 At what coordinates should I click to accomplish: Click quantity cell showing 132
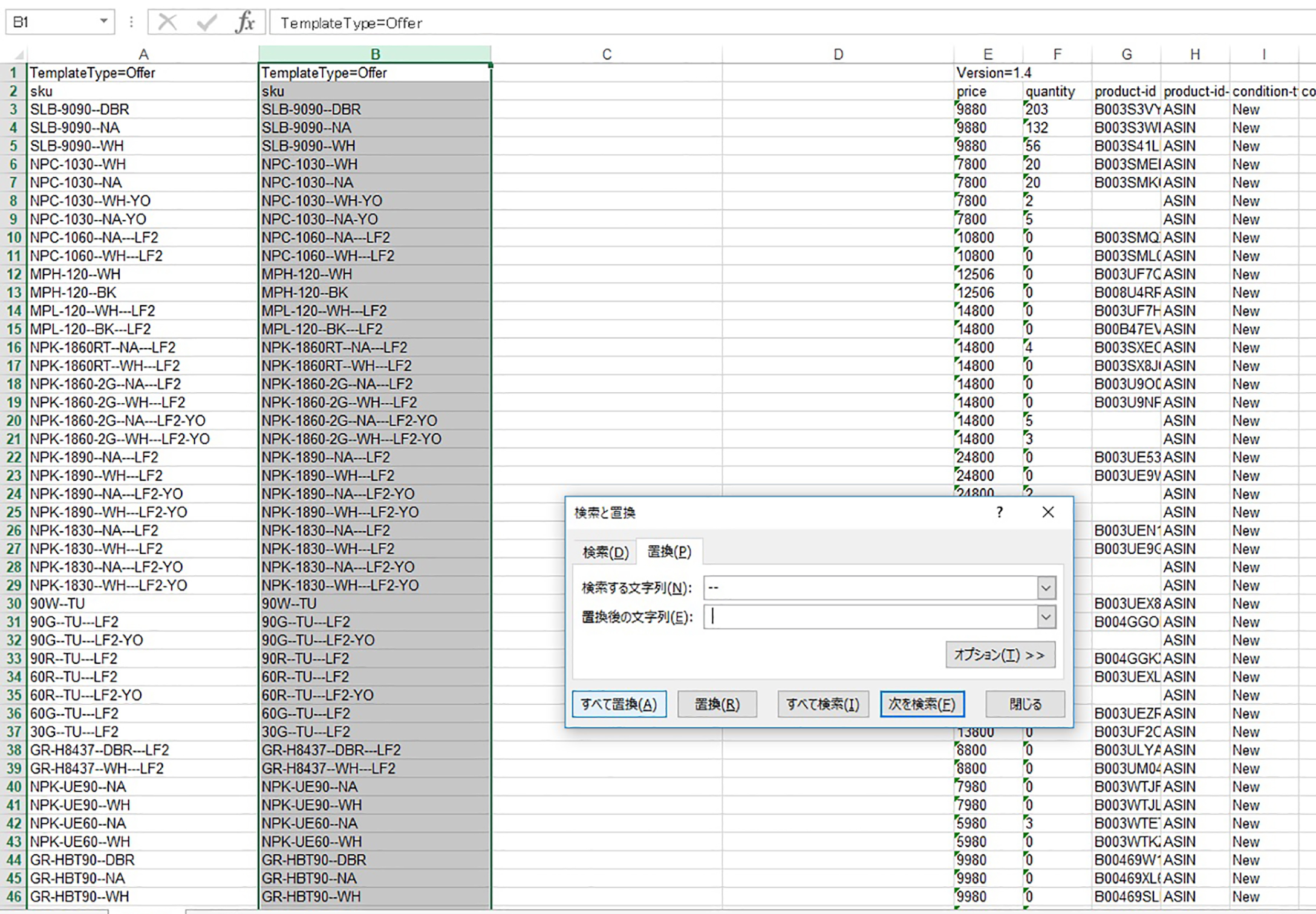1057,128
